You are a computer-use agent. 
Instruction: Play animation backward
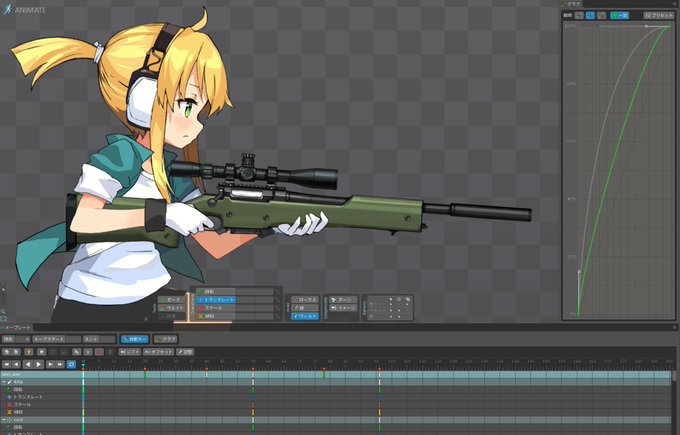coord(28,365)
